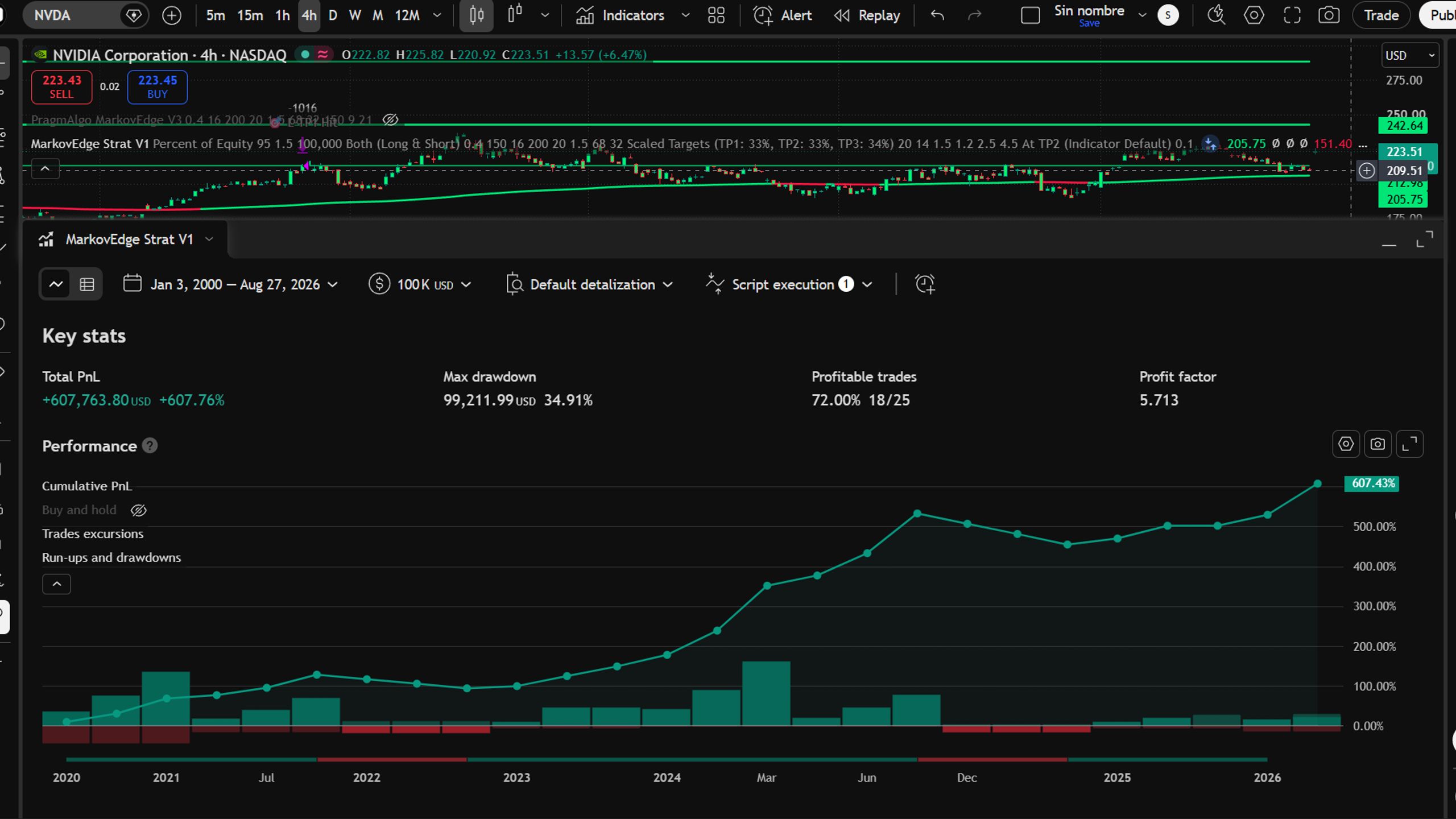
Task: Click the 223.43 SELL button
Action: (61, 87)
